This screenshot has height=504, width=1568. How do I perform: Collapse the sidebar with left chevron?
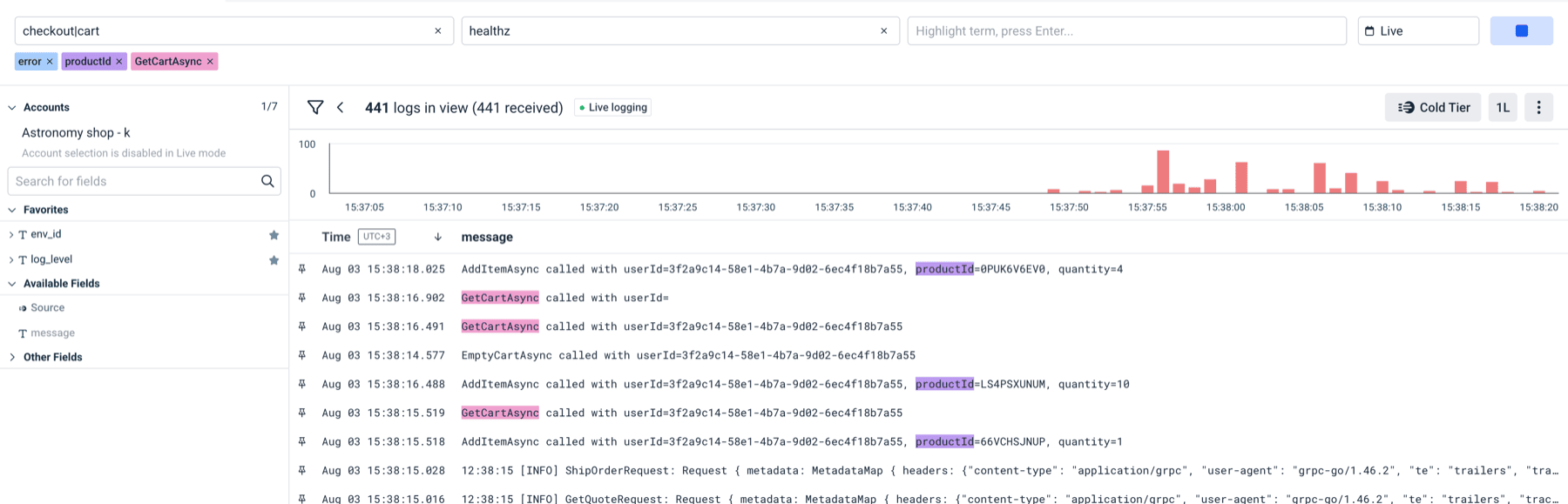[x=341, y=108]
